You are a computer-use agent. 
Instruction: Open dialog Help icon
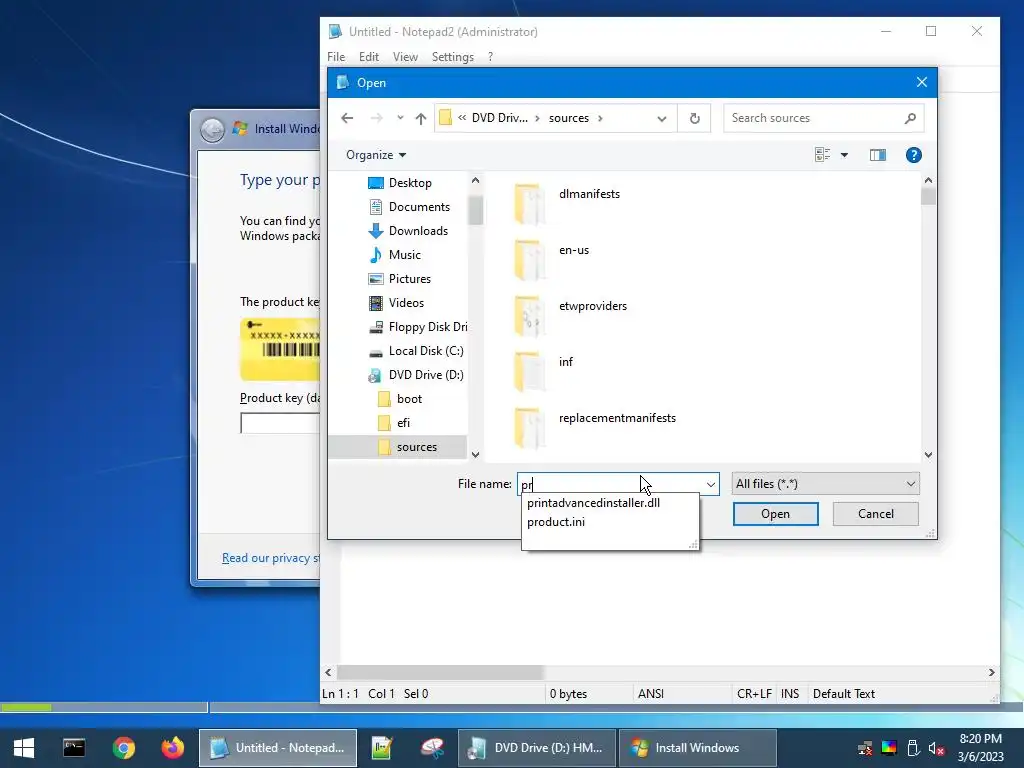click(x=913, y=155)
